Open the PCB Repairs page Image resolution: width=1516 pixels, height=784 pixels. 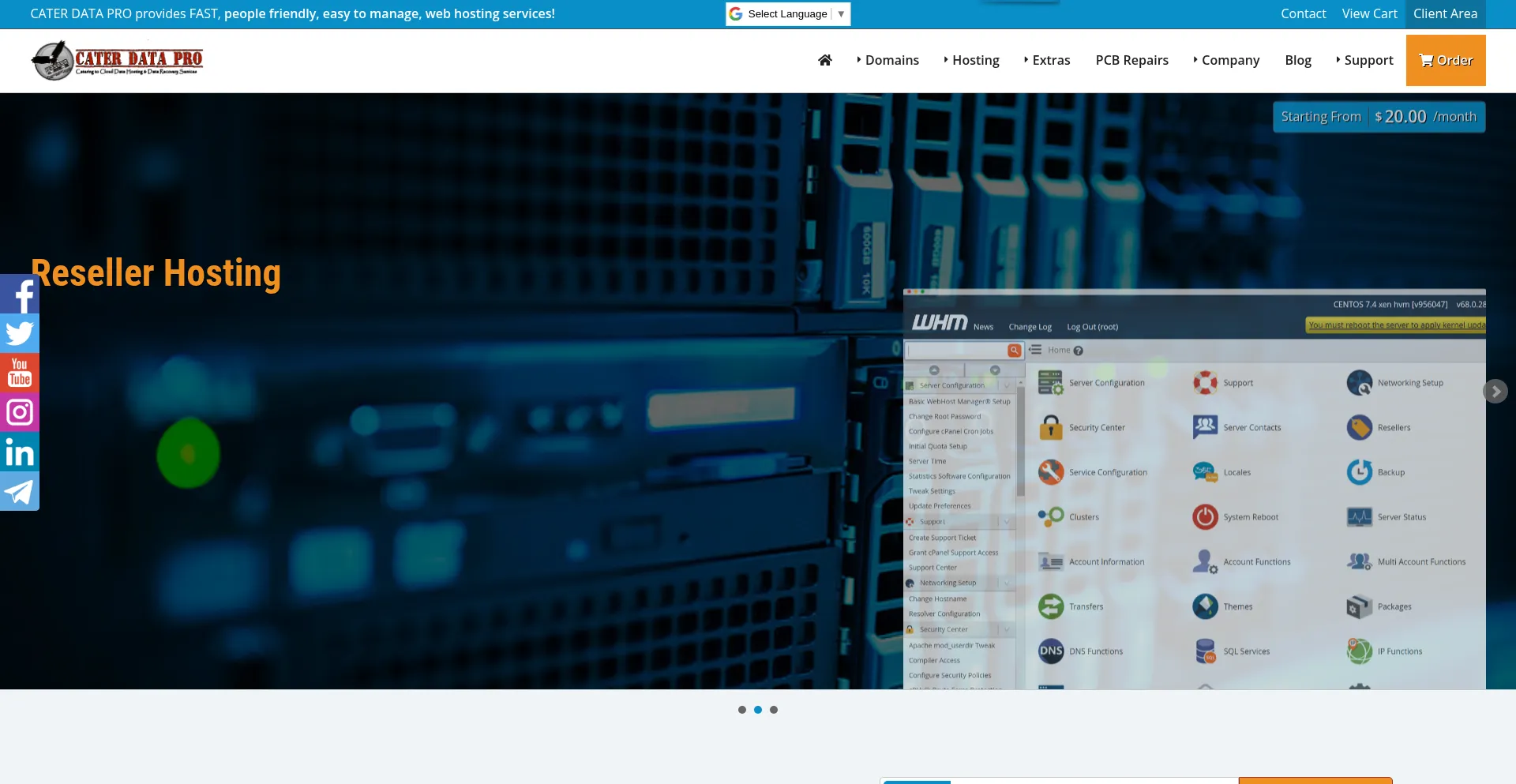tap(1131, 60)
